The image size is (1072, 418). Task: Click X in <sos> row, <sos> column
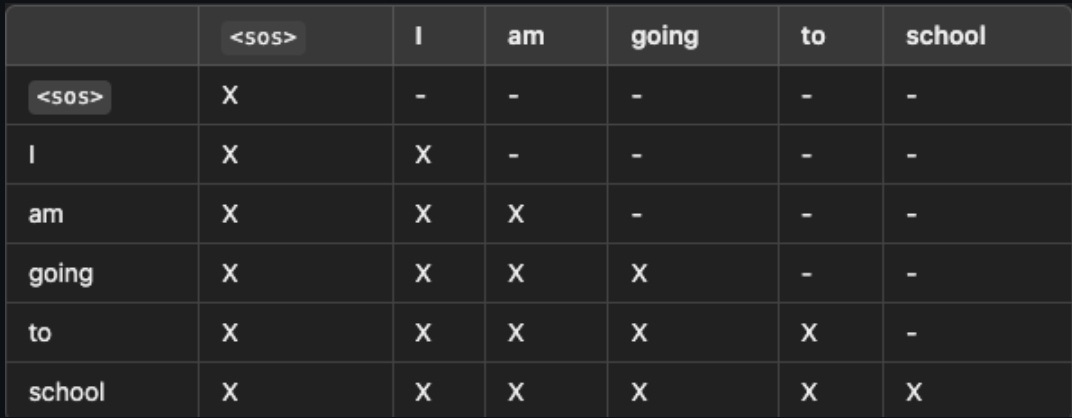pyautogui.click(x=230, y=96)
